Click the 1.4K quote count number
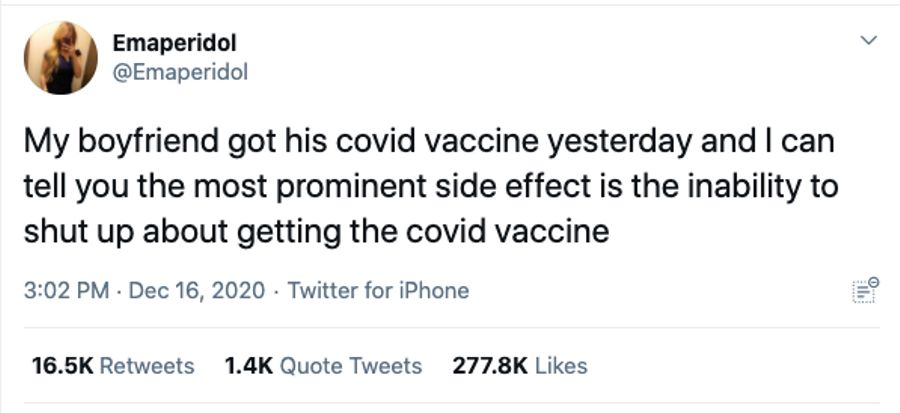The height and width of the screenshot is (413, 900). tap(250, 366)
